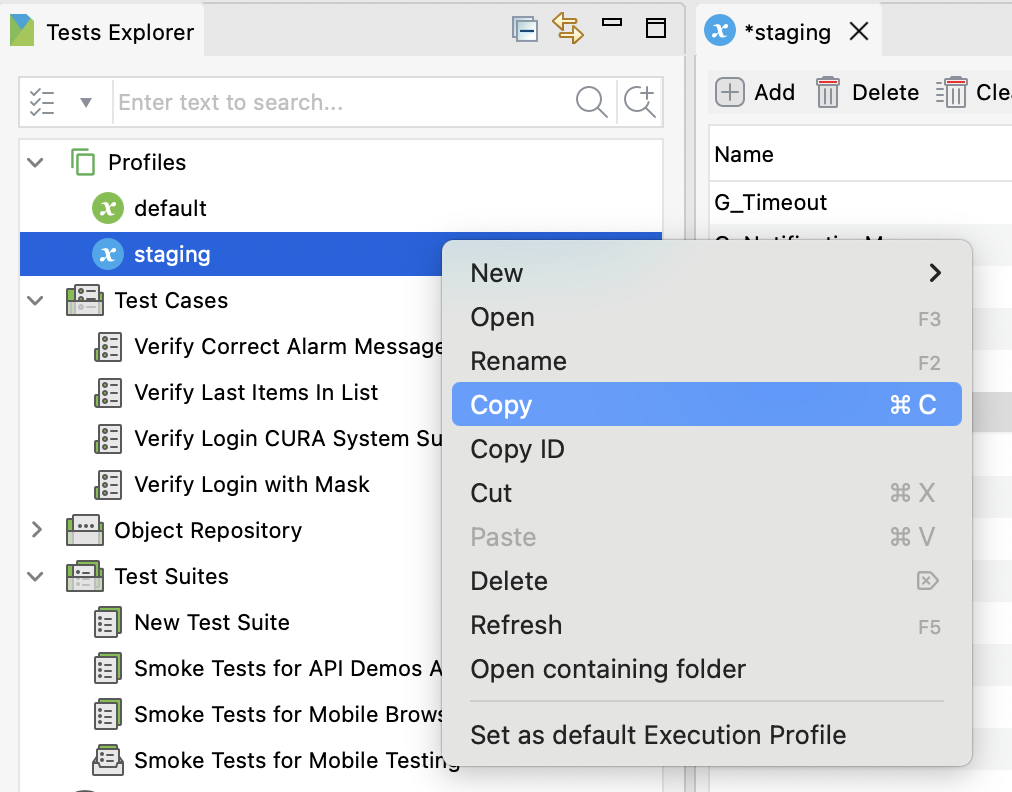Select the New Test Suite item
This screenshot has height=792, width=1012.
(212, 622)
